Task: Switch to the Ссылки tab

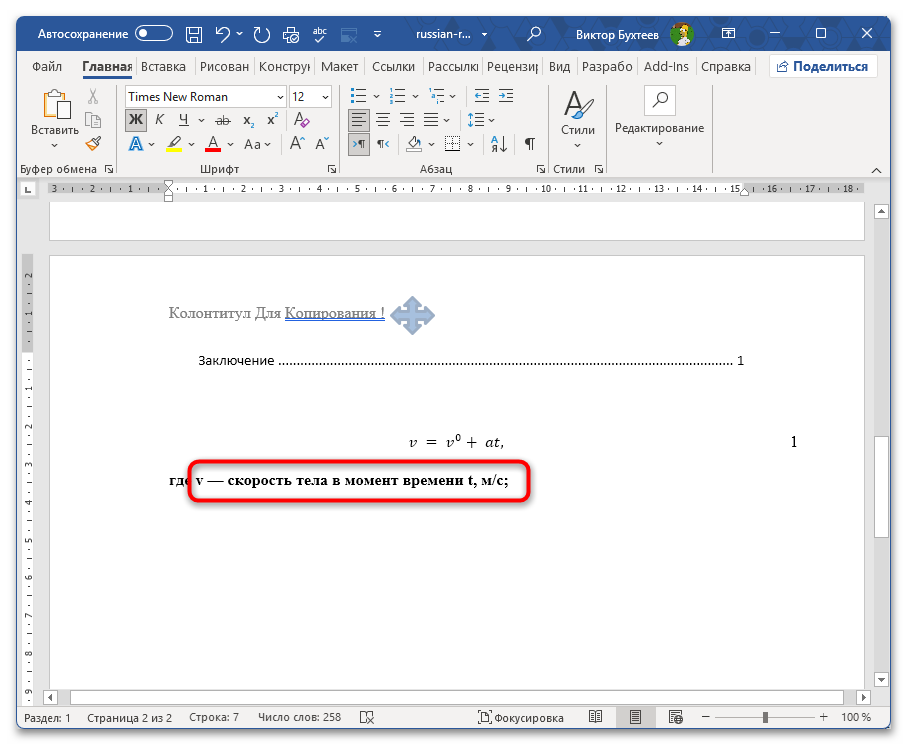Action: (x=393, y=67)
